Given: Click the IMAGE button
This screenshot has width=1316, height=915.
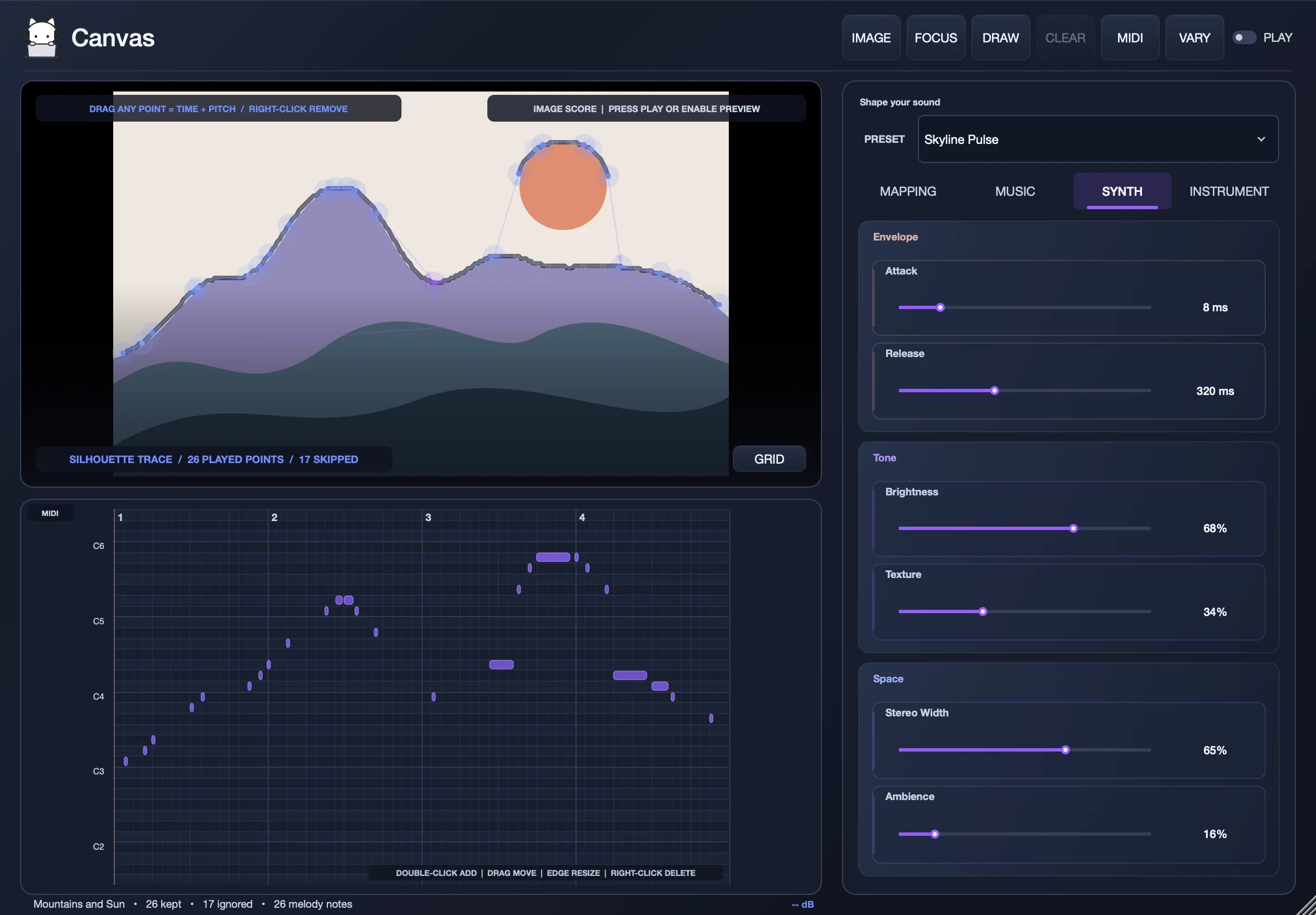Looking at the screenshot, I should [871, 38].
